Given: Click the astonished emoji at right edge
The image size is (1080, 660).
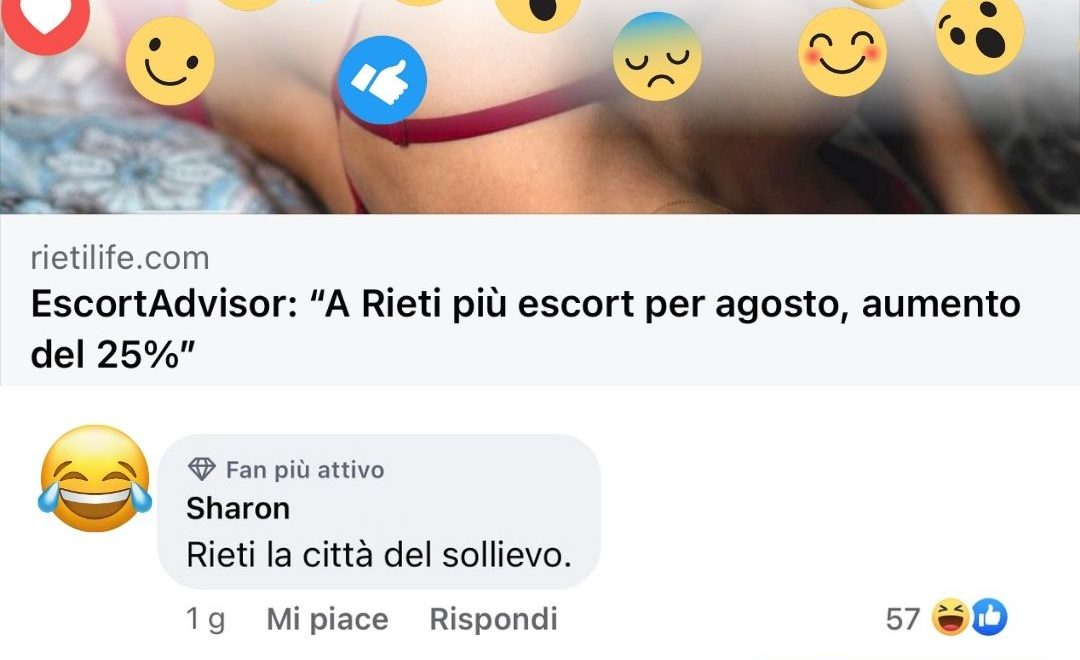Looking at the screenshot, I should tap(980, 32).
